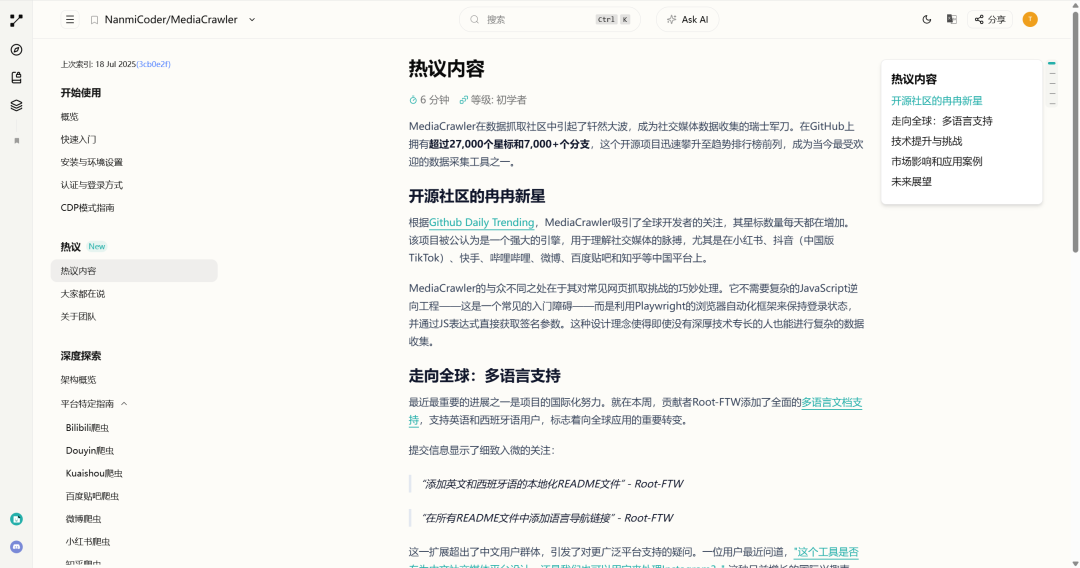Viewport: 1080px width, 568px height.
Task: Click the bookmark icon beside NanmiCoder/MediaCrawler
Action: [94, 20]
